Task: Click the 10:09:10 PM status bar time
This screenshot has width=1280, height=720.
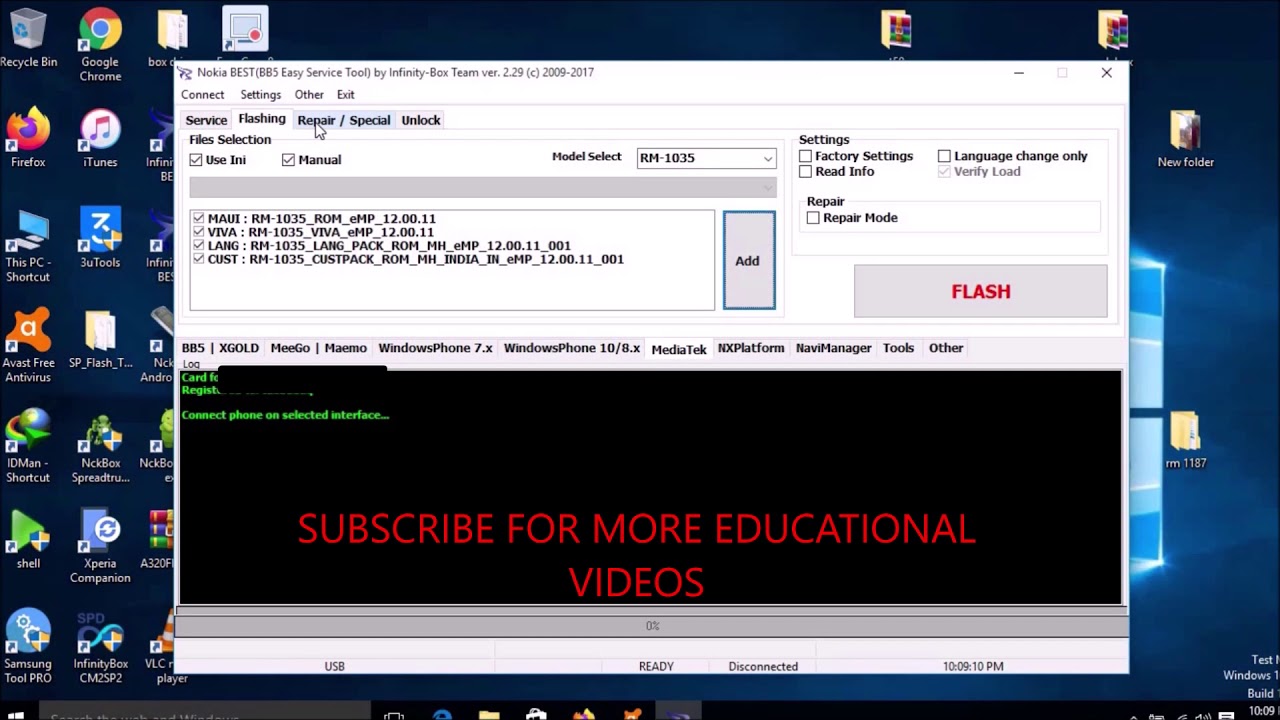Action: click(973, 666)
